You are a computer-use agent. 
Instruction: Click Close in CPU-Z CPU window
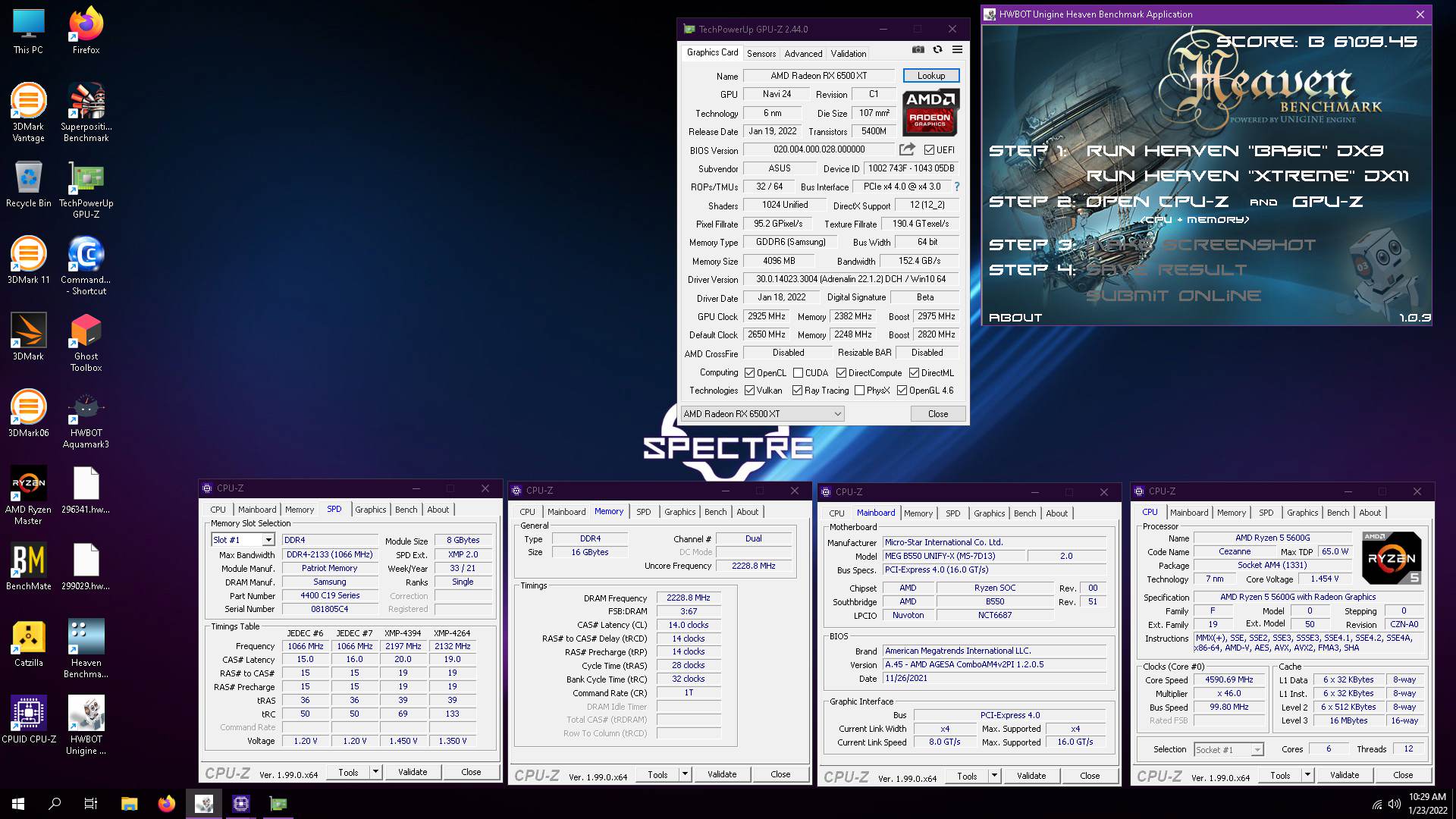1403,775
